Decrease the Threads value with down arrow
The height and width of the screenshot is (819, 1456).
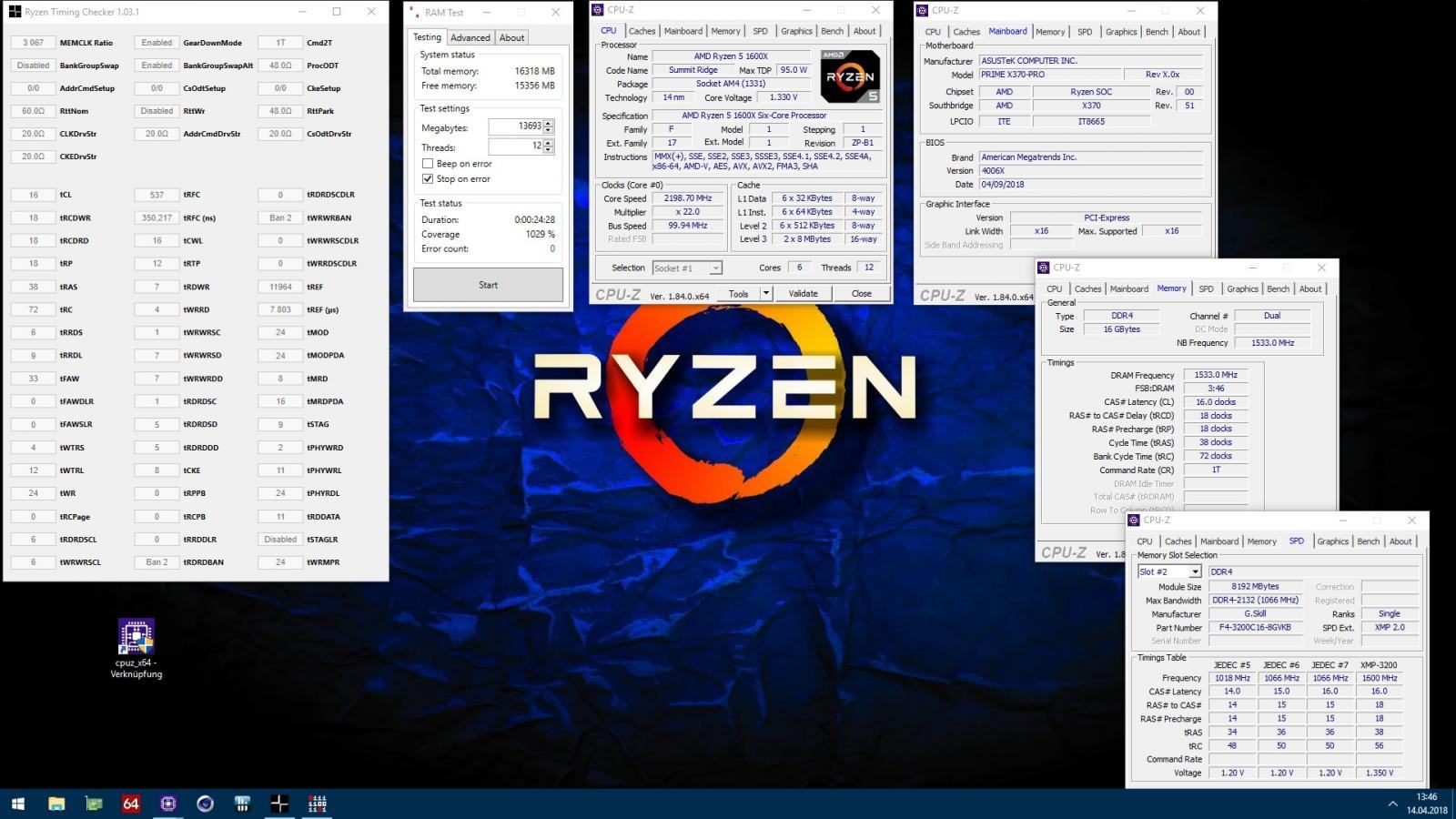pos(548,150)
